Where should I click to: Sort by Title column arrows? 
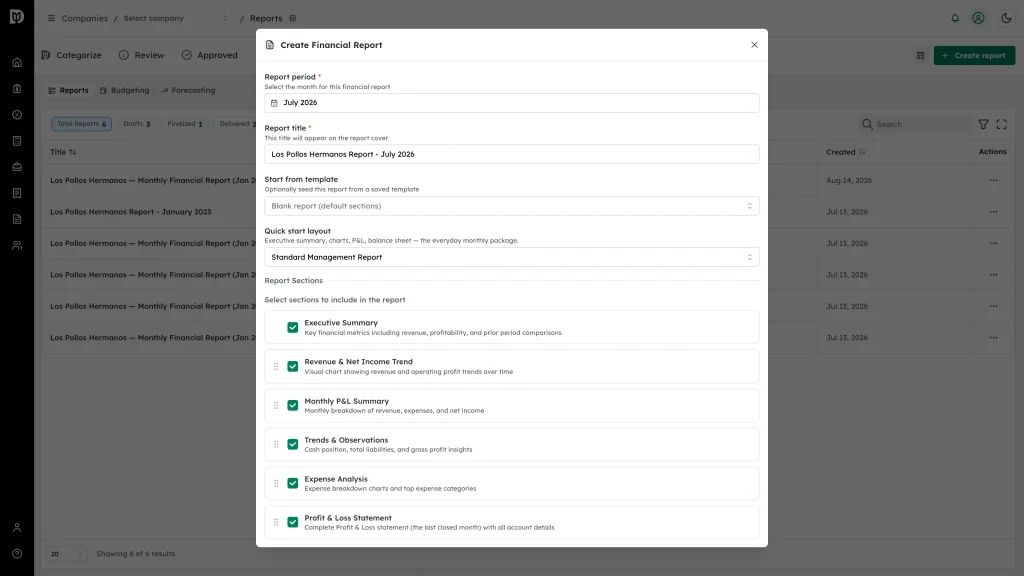(72, 152)
